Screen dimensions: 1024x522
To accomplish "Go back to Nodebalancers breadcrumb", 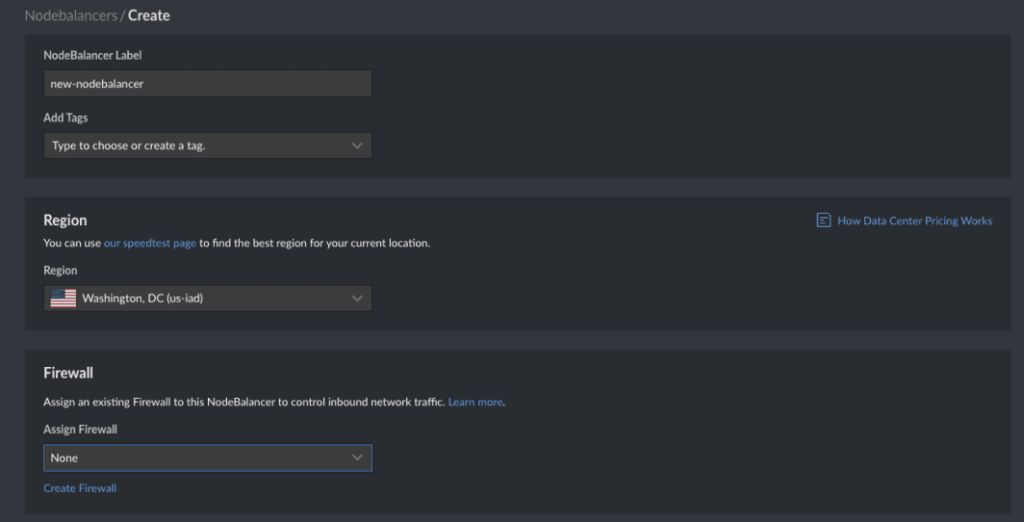I will (x=71, y=16).
